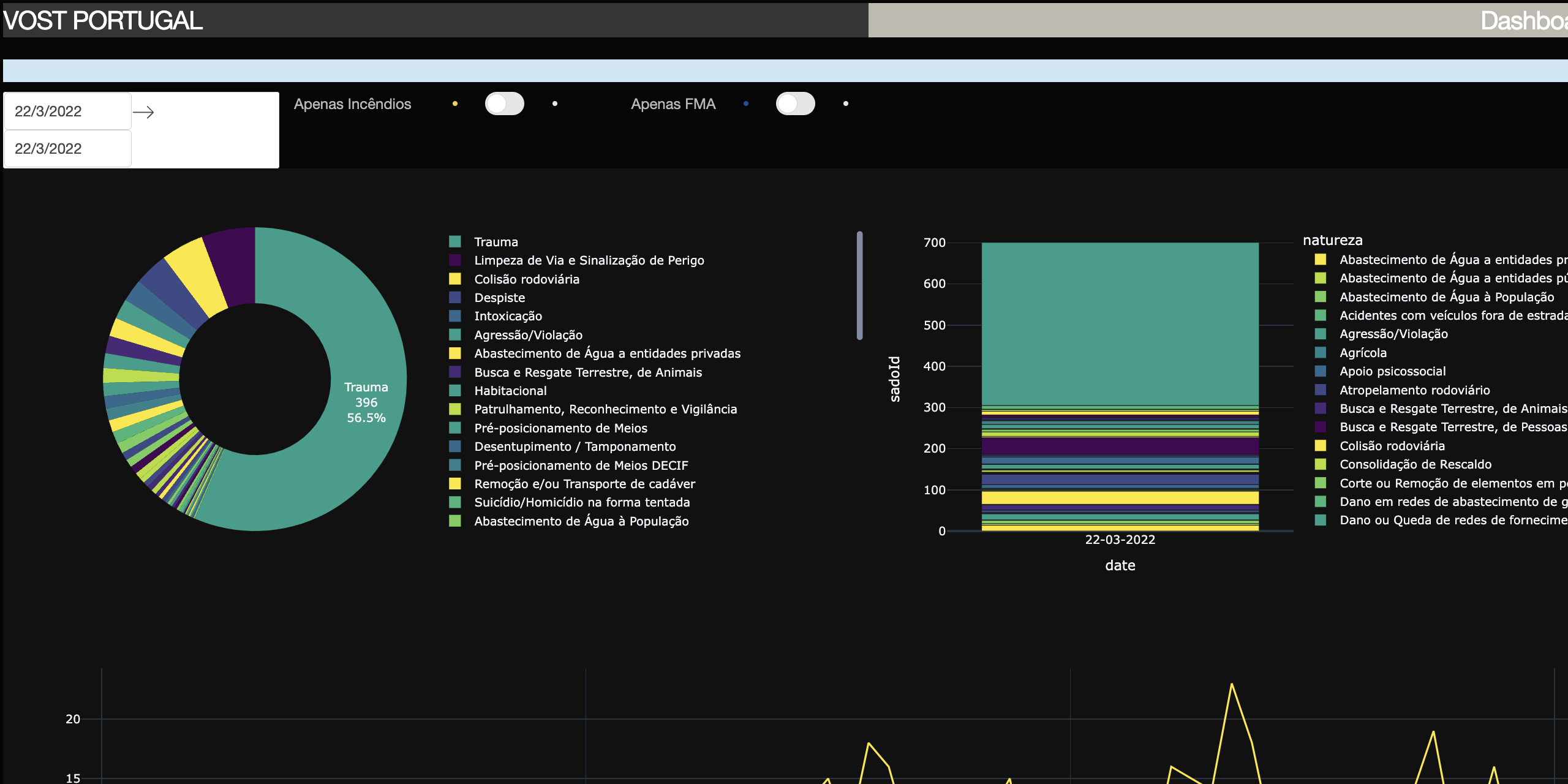Viewport: 1568px width, 784px height.
Task: Click the green swatch beside Habitacional
Action: point(456,390)
